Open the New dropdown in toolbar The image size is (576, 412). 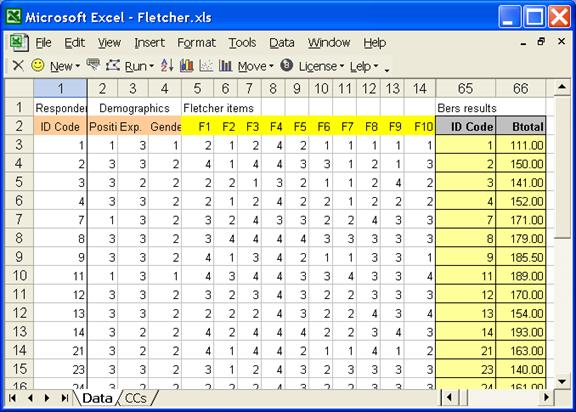pos(65,66)
